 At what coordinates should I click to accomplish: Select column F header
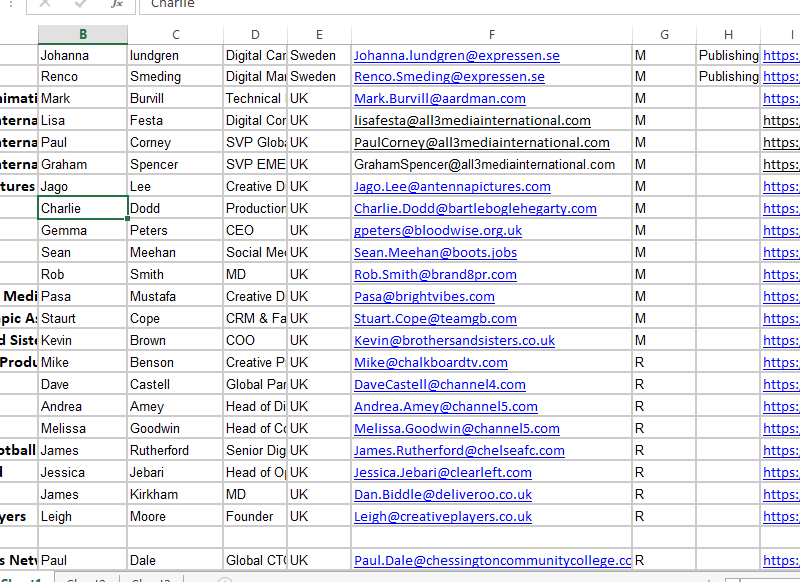click(x=491, y=35)
